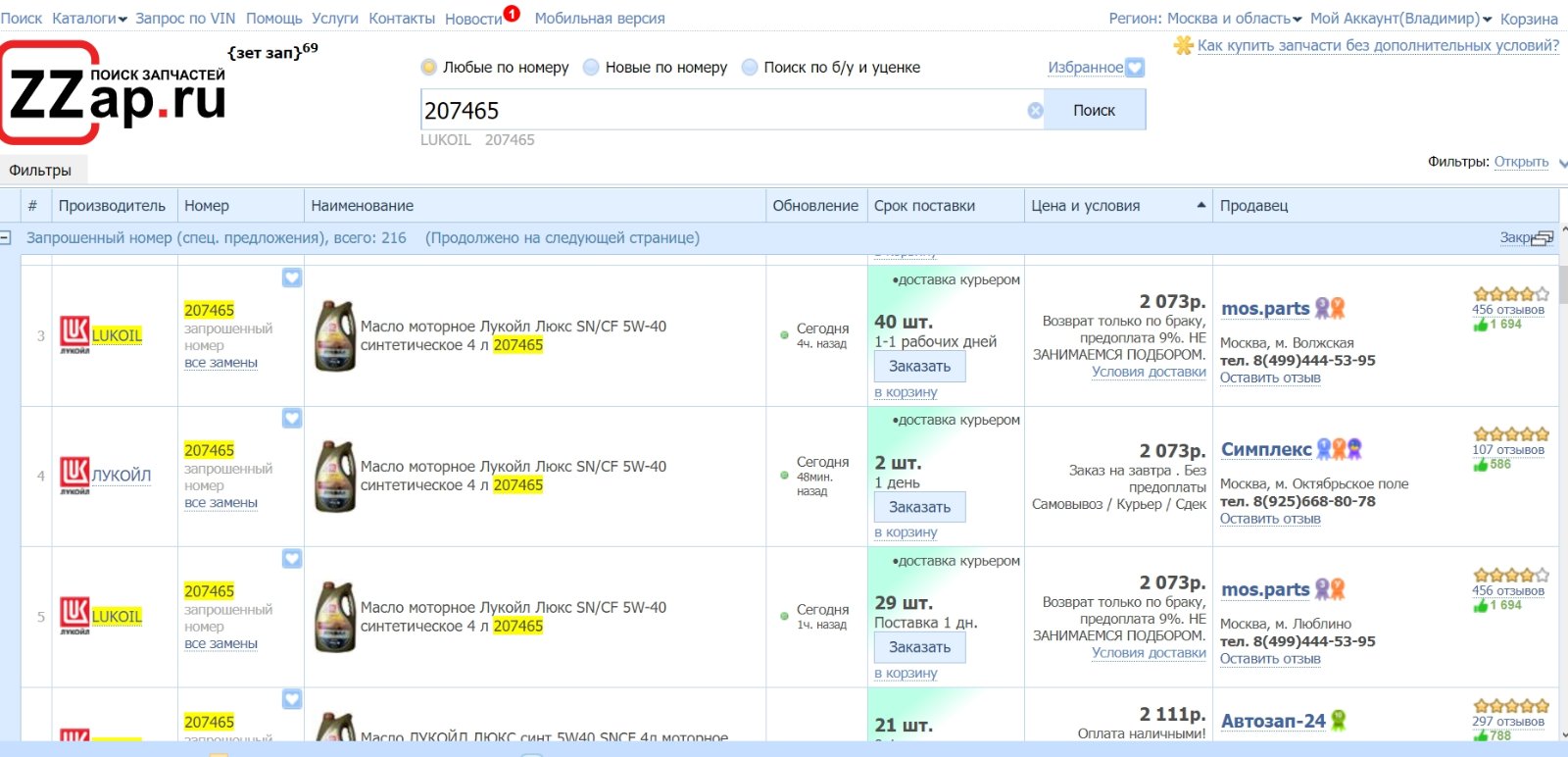Image resolution: width=1568 pixels, height=757 pixels.
Task: Open the Избранное link
Action: pyautogui.click(x=1085, y=68)
